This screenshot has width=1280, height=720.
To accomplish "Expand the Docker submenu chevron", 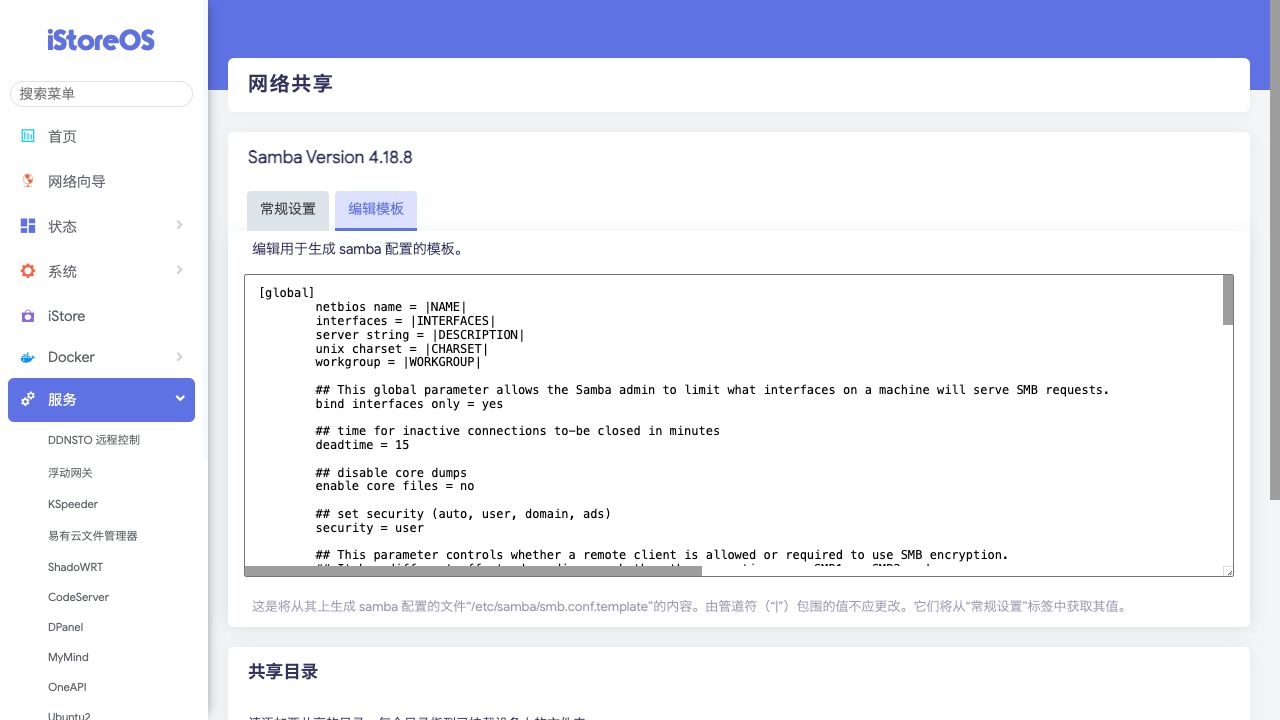I will [180, 356].
